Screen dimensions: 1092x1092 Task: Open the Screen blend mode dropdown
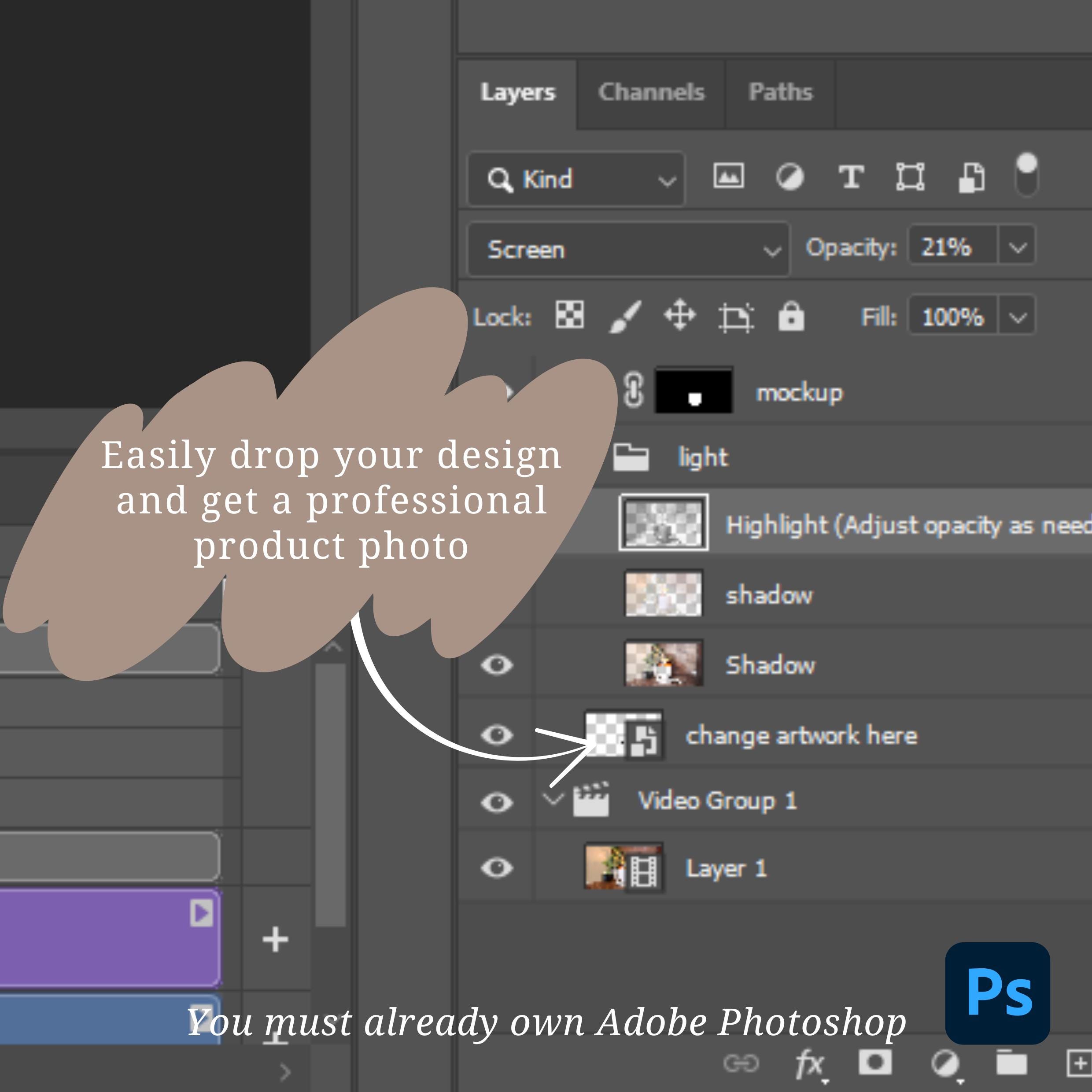(628, 249)
